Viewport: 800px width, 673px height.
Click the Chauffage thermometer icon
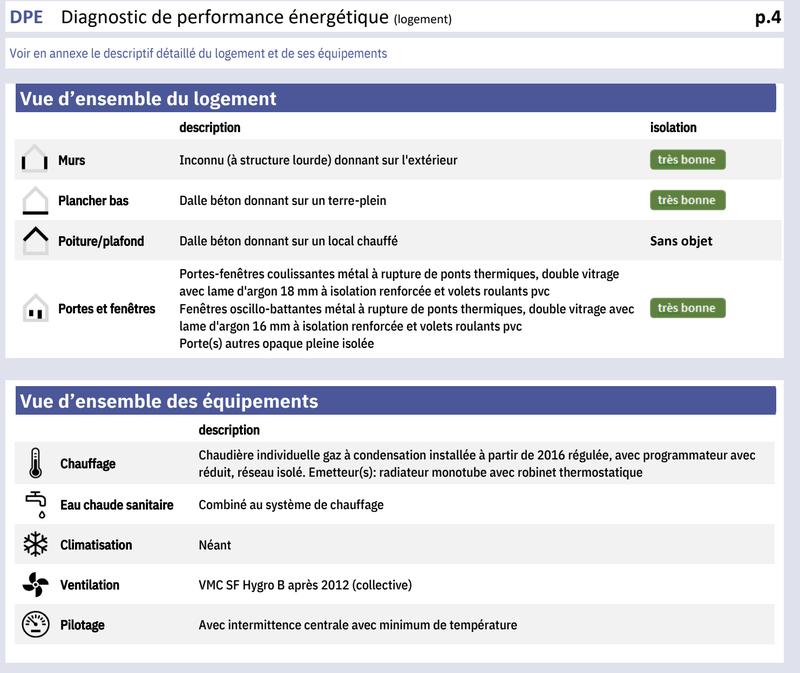35,464
